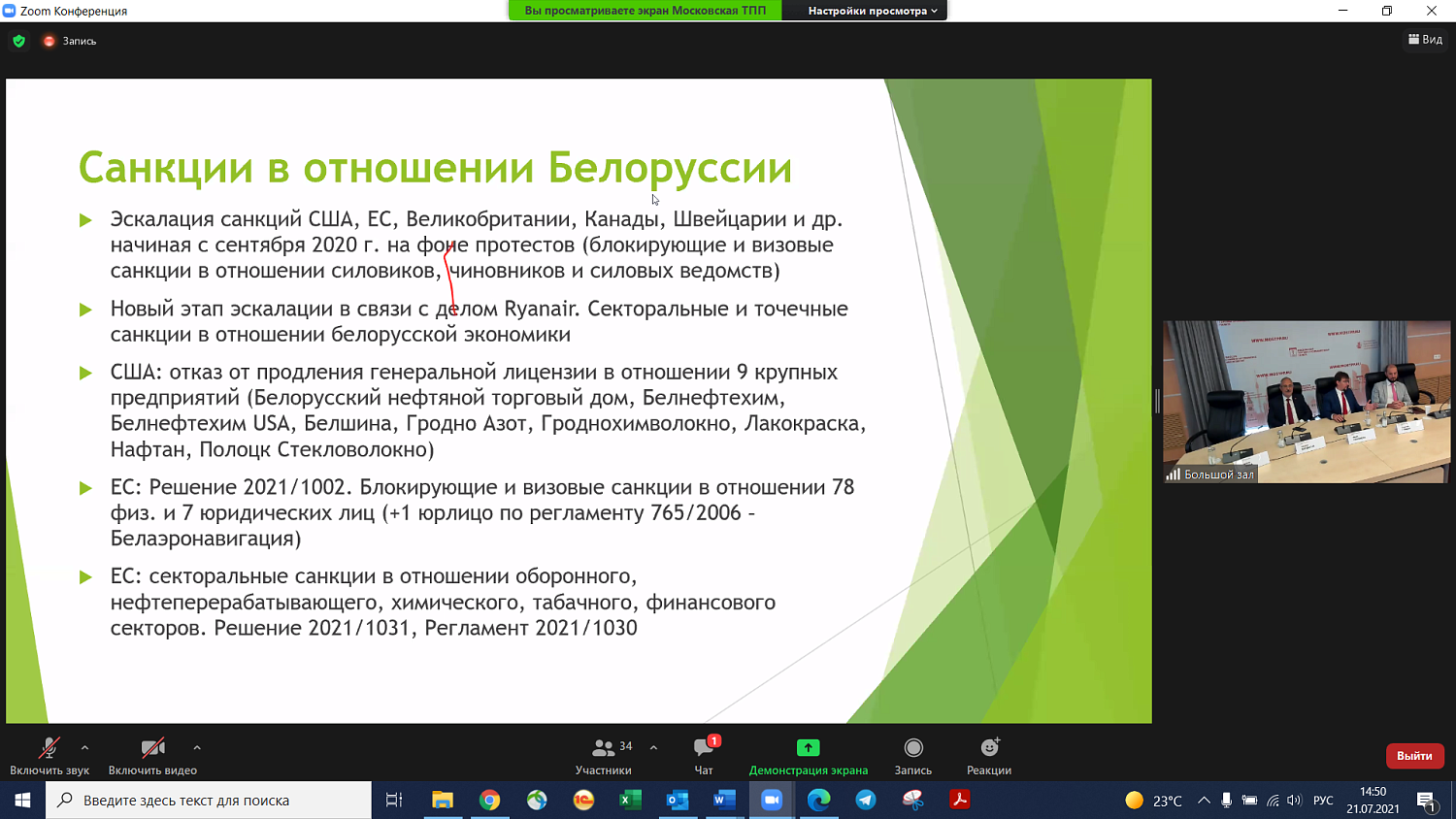Open network Wi-Fi tray icon

(1273, 801)
